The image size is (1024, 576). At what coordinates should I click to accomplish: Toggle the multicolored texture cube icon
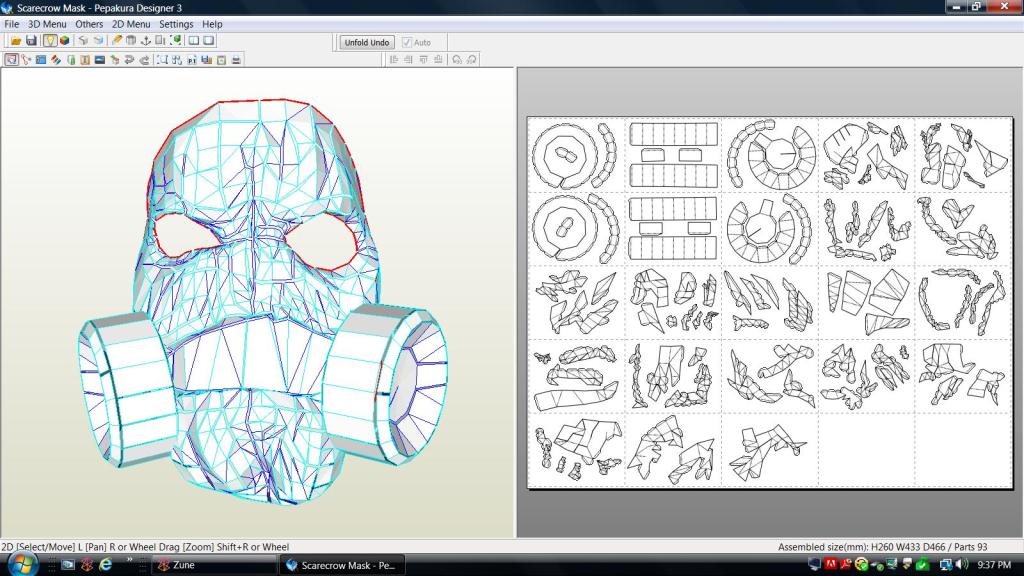point(65,41)
